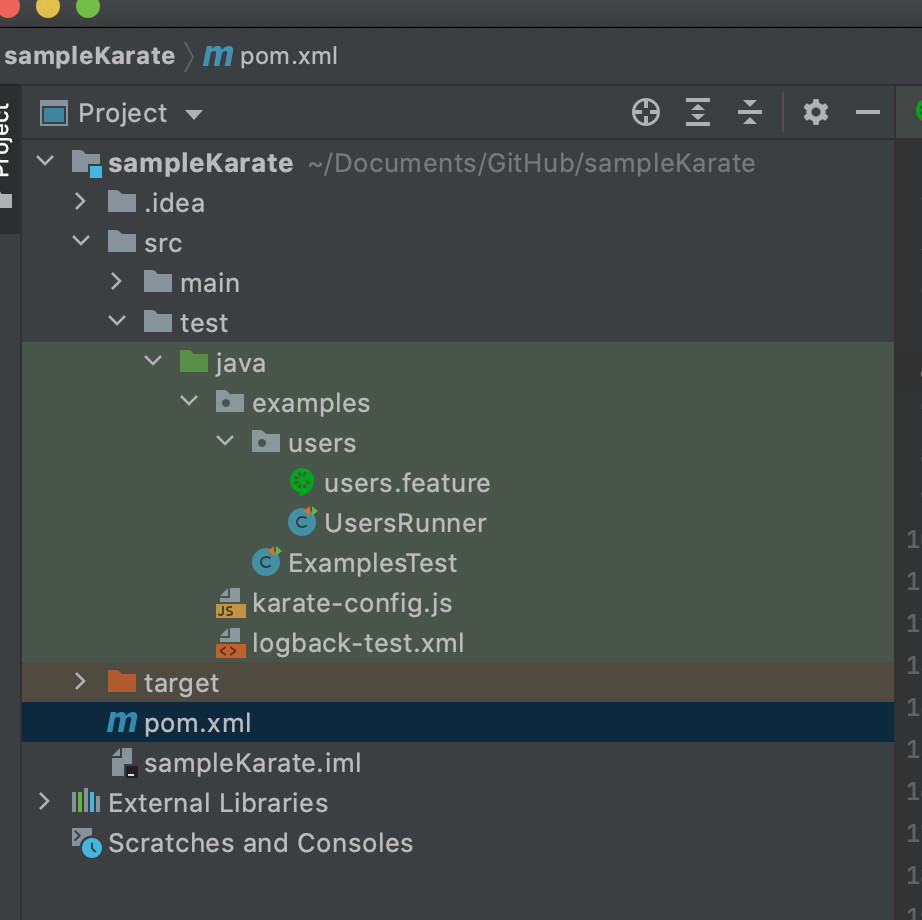Click the Maven icon beside pom.xml in tree
This screenshot has width=922, height=920.
tap(122, 721)
